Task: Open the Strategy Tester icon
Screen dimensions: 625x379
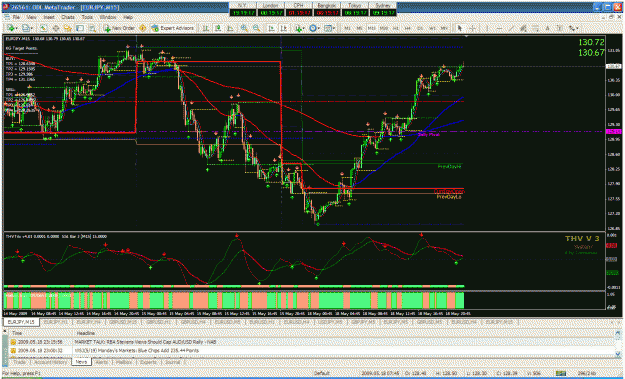Action: pyautogui.click(x=92, y=28)
